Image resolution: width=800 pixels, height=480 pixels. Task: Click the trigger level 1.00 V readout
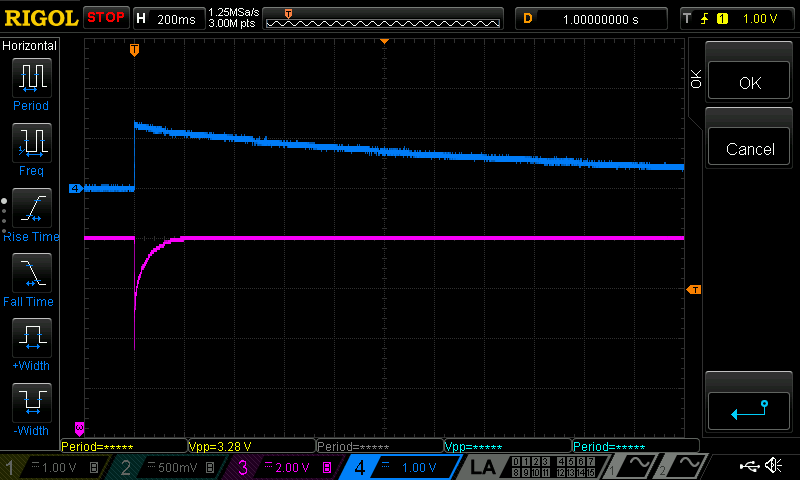(x=760, y=19)
